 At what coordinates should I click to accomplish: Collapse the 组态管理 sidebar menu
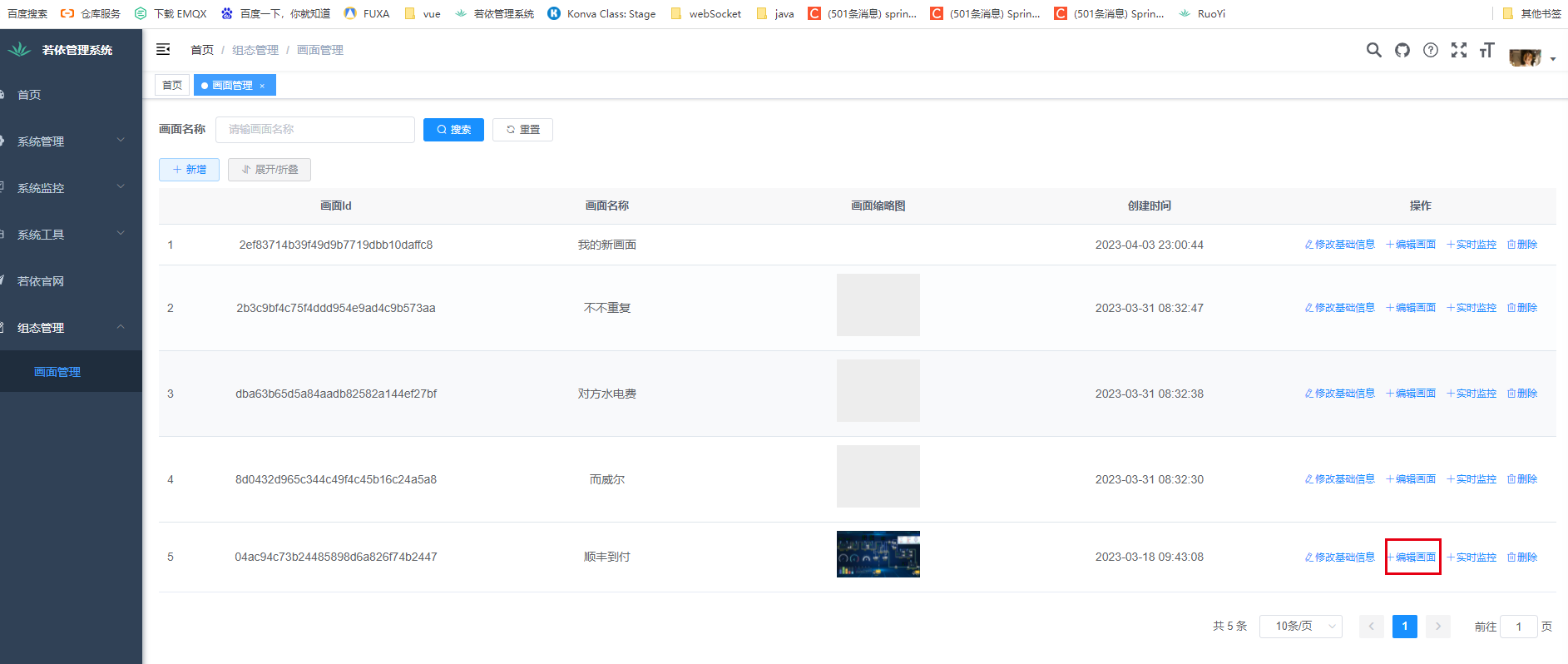(71, 328)
